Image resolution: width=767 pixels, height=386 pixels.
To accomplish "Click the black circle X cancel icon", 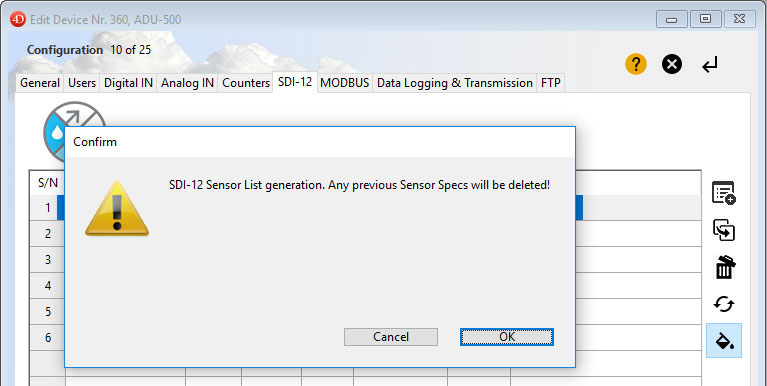I will (672, 64).
